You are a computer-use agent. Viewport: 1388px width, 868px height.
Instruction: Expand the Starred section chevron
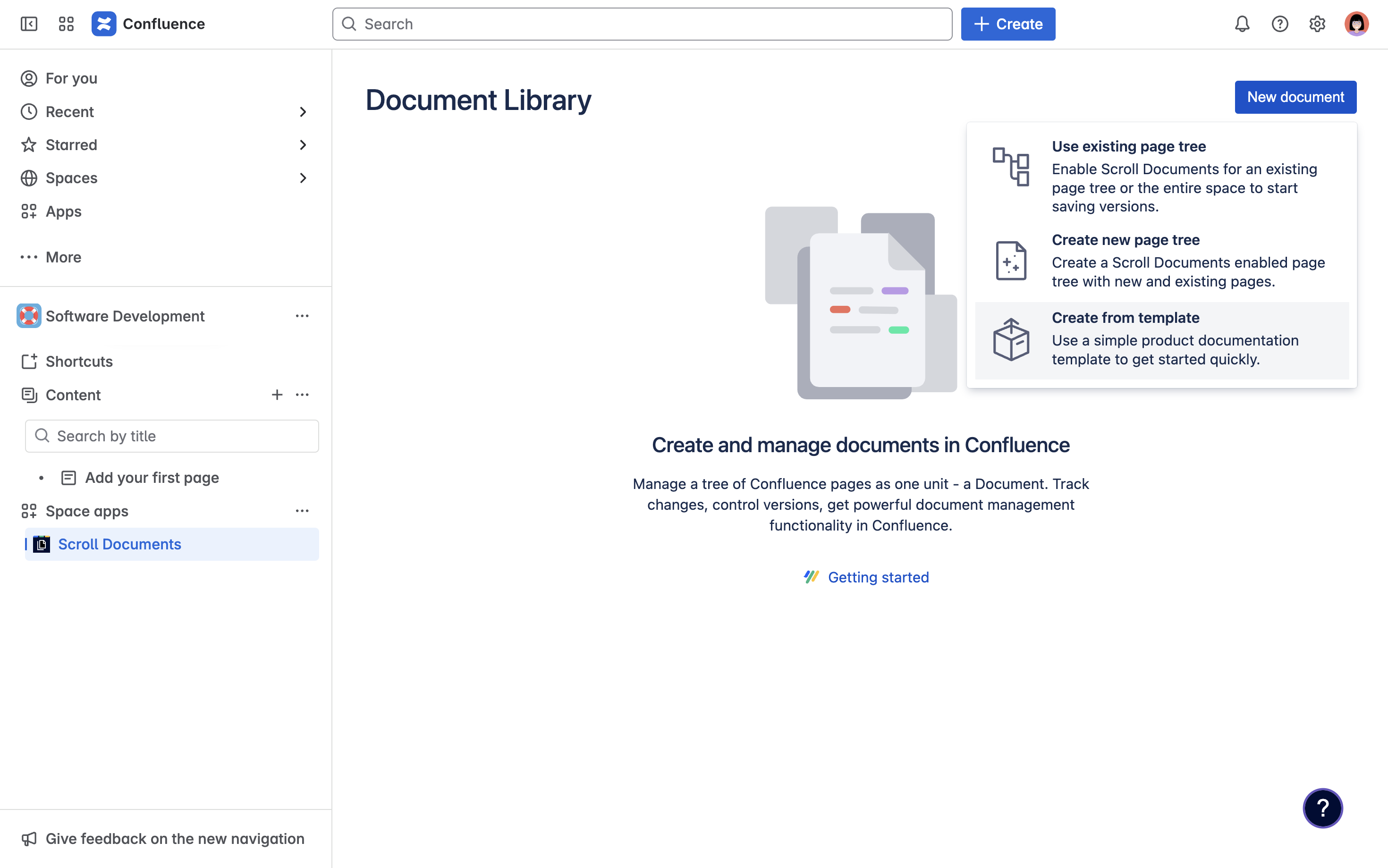(304, 144)
